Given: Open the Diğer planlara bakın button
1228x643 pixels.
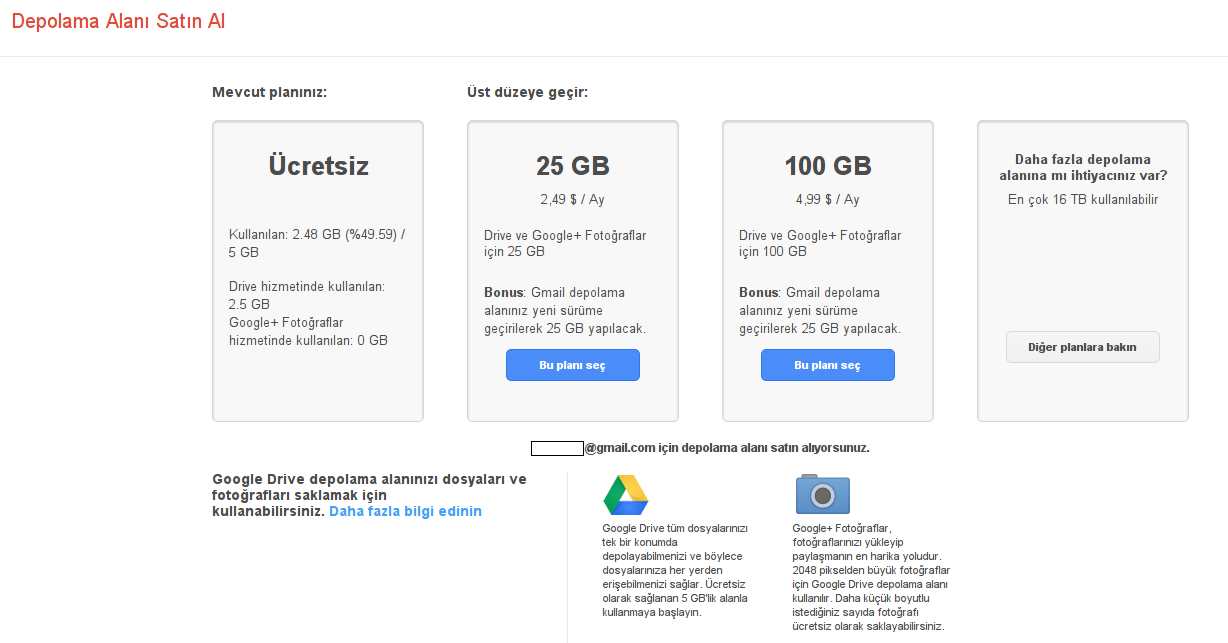Looking at the screenshot, I should coord(1083,347).
